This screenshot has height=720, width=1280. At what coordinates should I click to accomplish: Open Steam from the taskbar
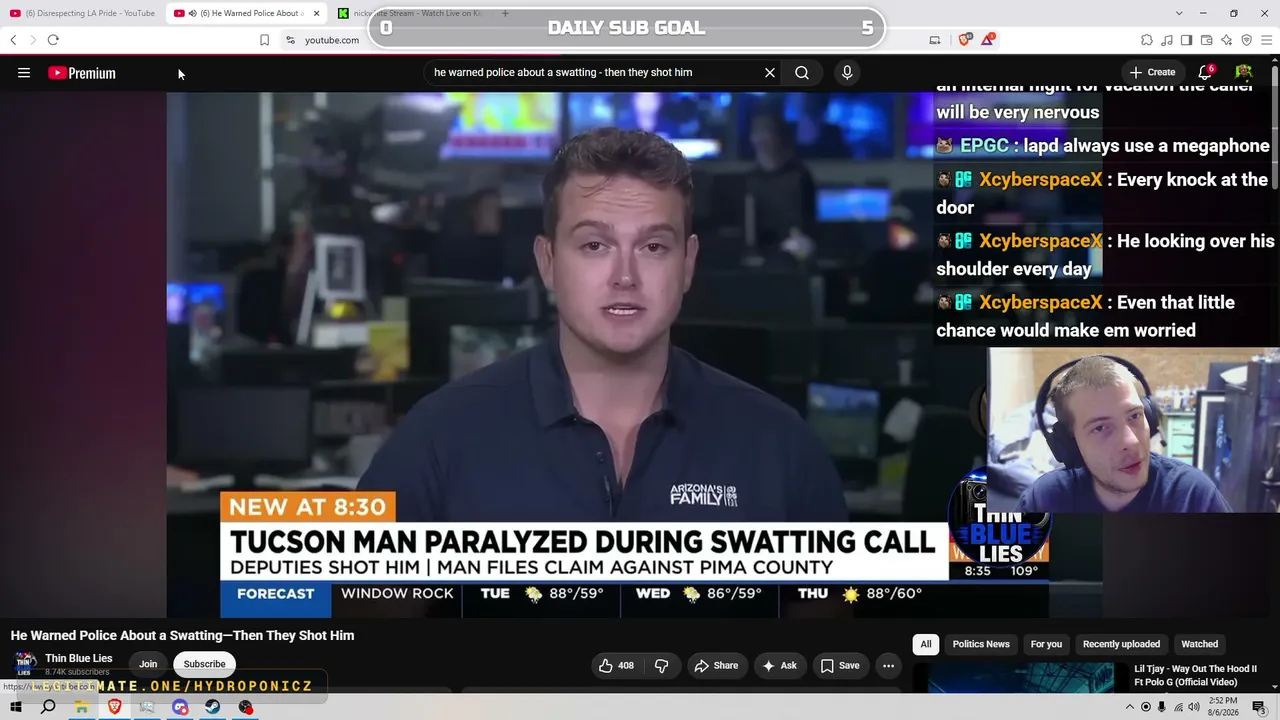click(212, 707)
